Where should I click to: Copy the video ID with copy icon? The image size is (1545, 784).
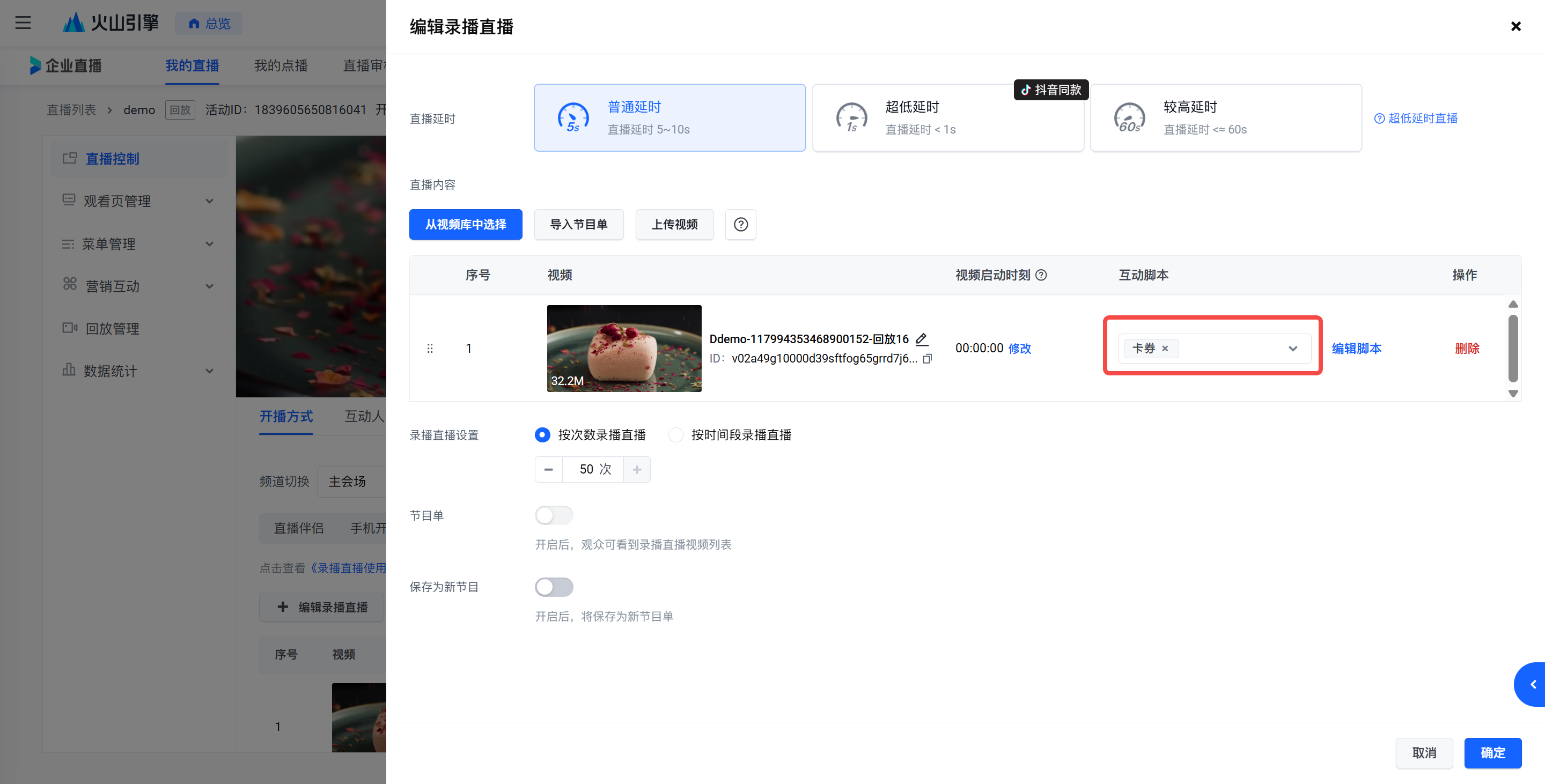pos(927,358)
